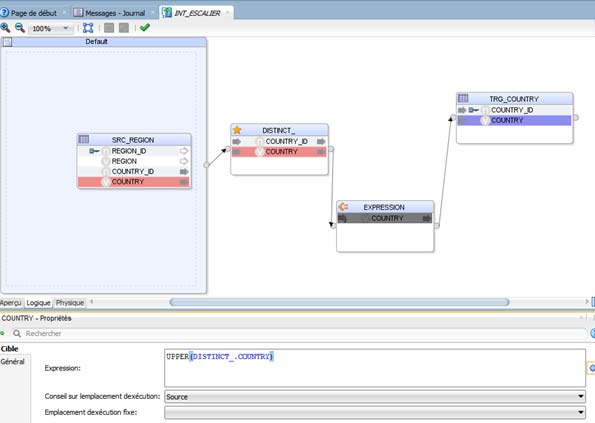Click the DISTINCT_ star icon

click(237, 130)
